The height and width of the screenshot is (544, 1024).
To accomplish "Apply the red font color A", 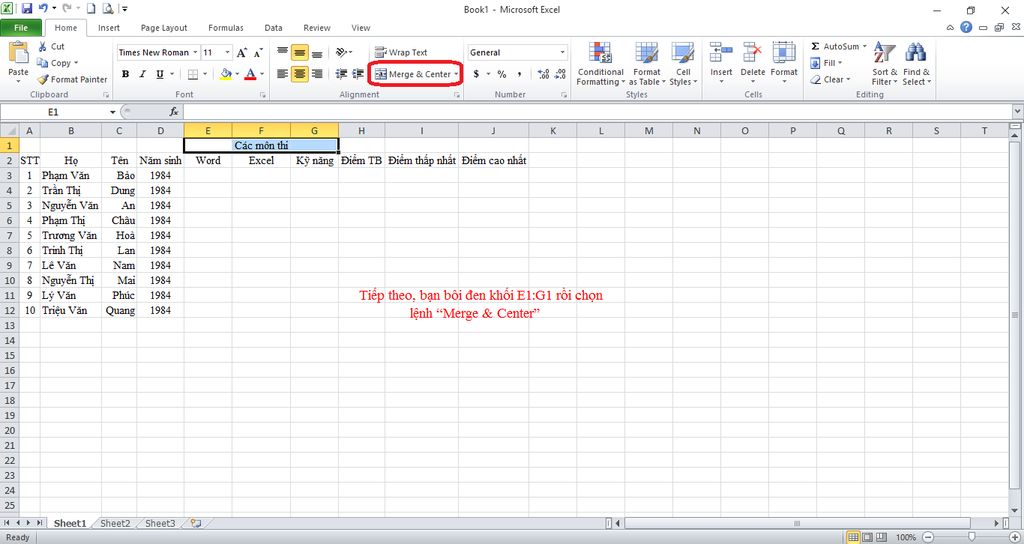I will (x=250, y=74).
